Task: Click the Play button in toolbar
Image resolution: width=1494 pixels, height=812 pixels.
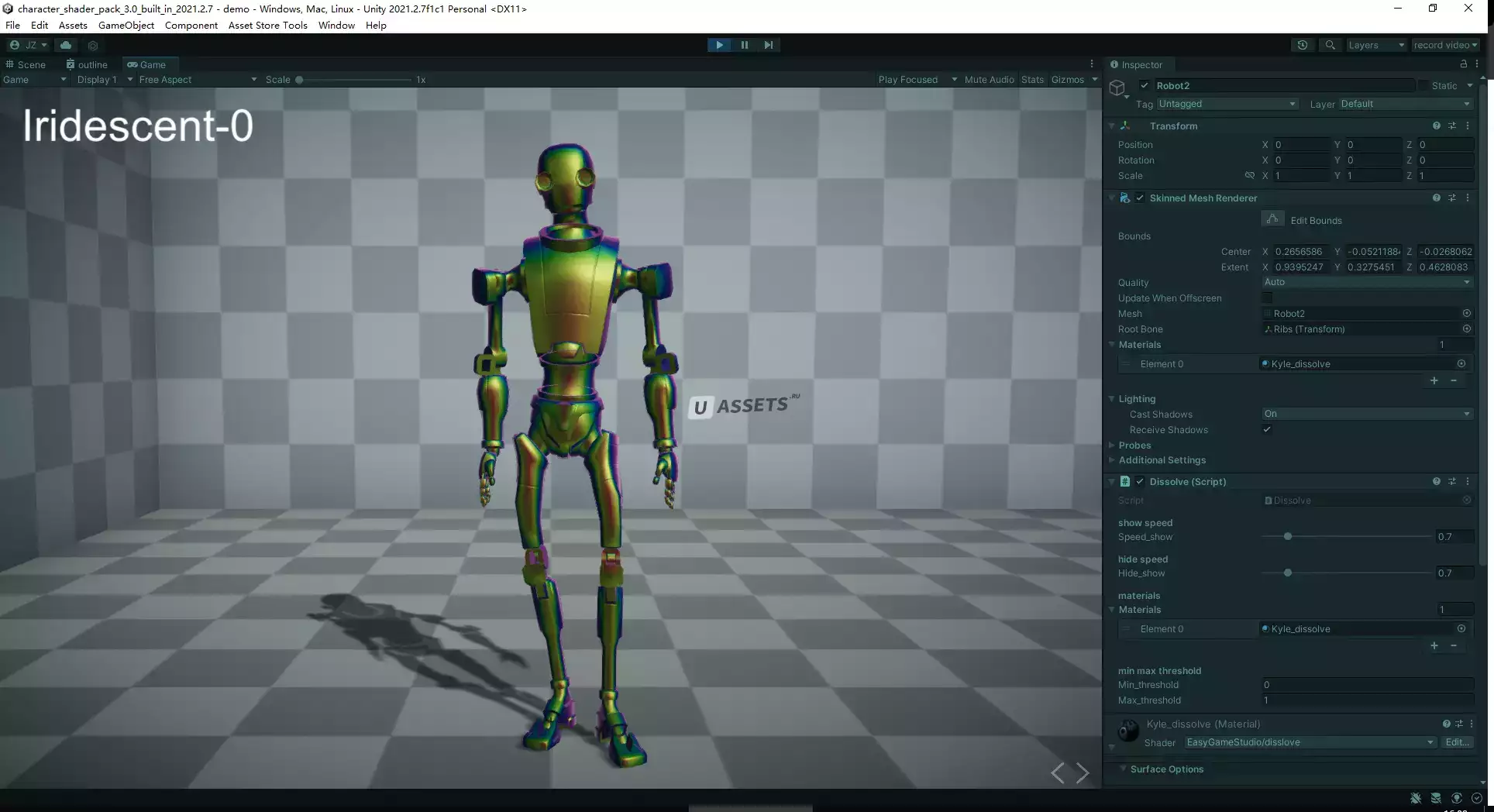Action: coord(719,45)
